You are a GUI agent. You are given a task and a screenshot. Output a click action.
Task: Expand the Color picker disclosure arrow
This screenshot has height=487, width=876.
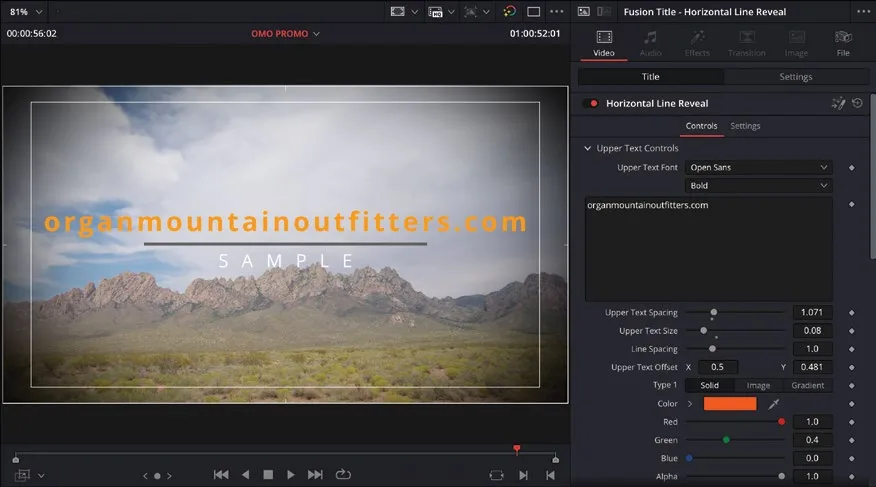tap(690, 404)
